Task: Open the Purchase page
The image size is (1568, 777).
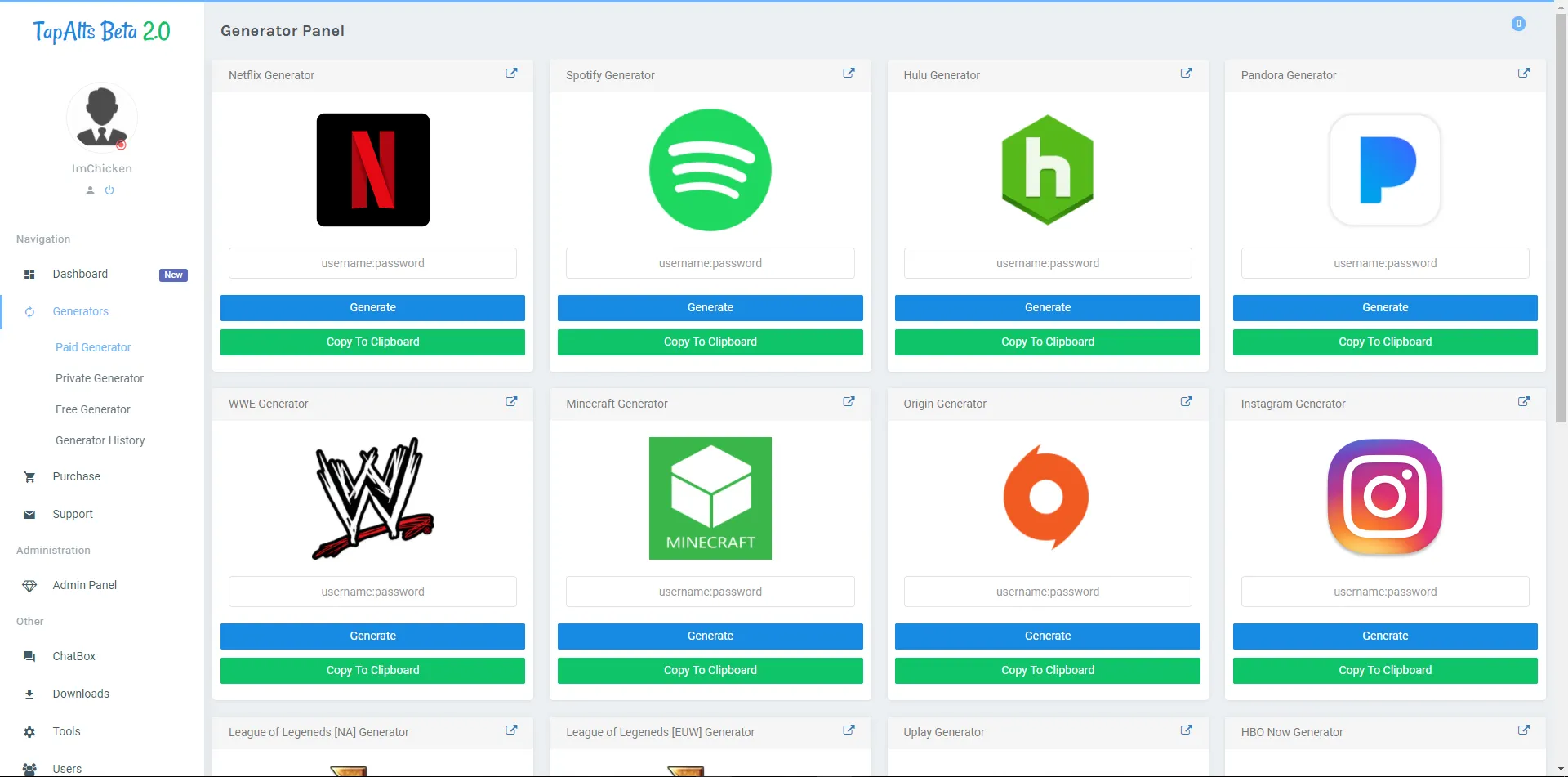Action: [x=77, y=476]
